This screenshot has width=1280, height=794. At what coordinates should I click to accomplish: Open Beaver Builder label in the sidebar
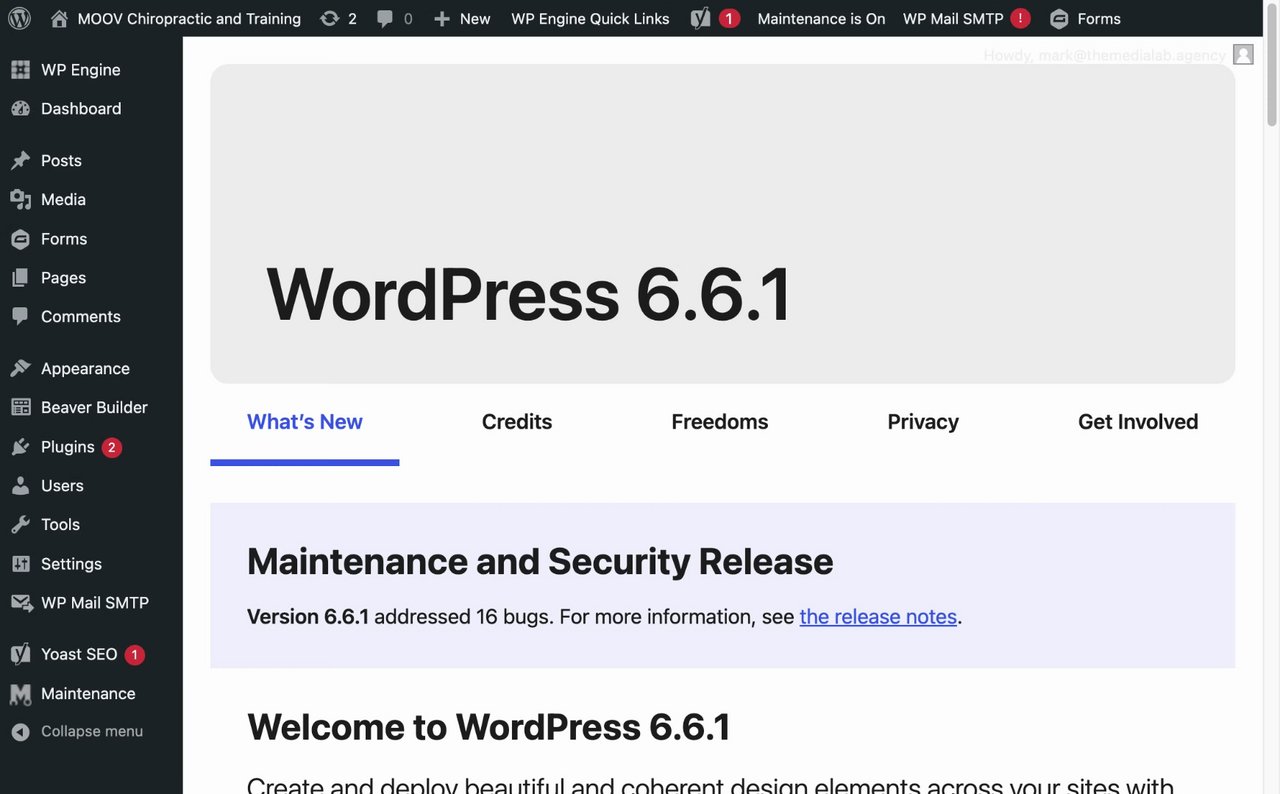click(x=94, y=408)
